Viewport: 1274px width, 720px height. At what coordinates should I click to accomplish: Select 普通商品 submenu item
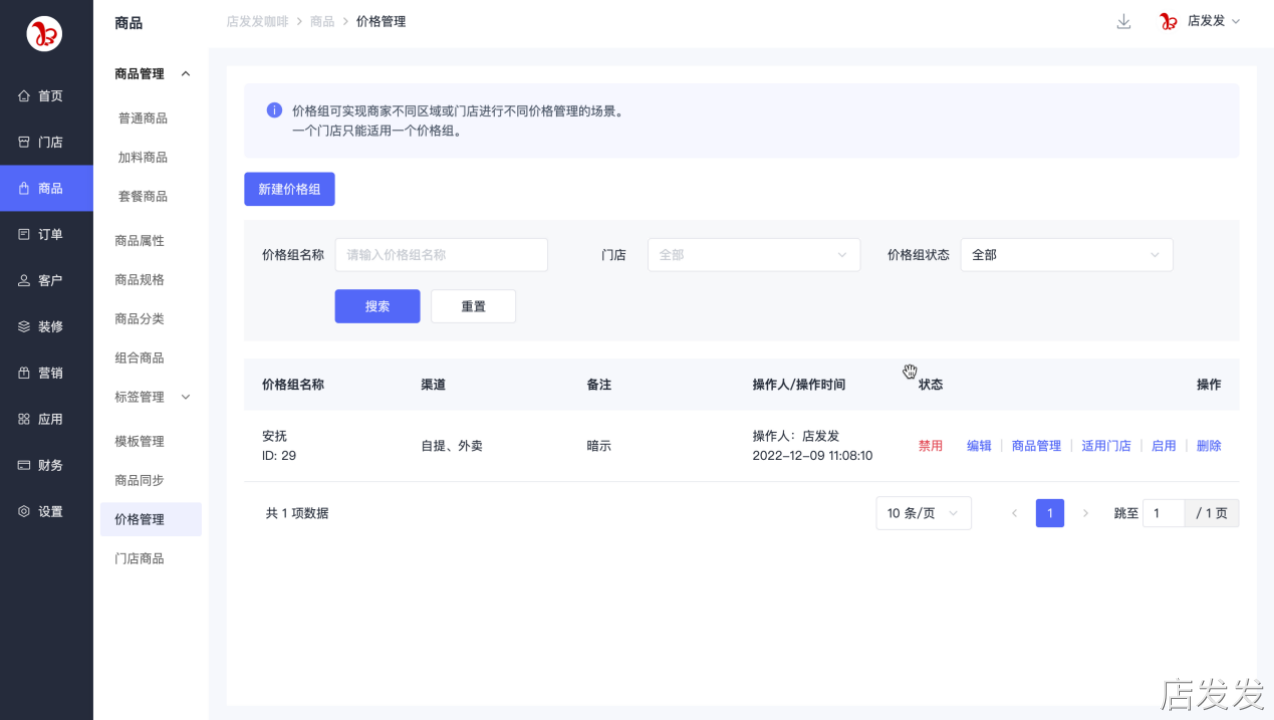point(143,118)
